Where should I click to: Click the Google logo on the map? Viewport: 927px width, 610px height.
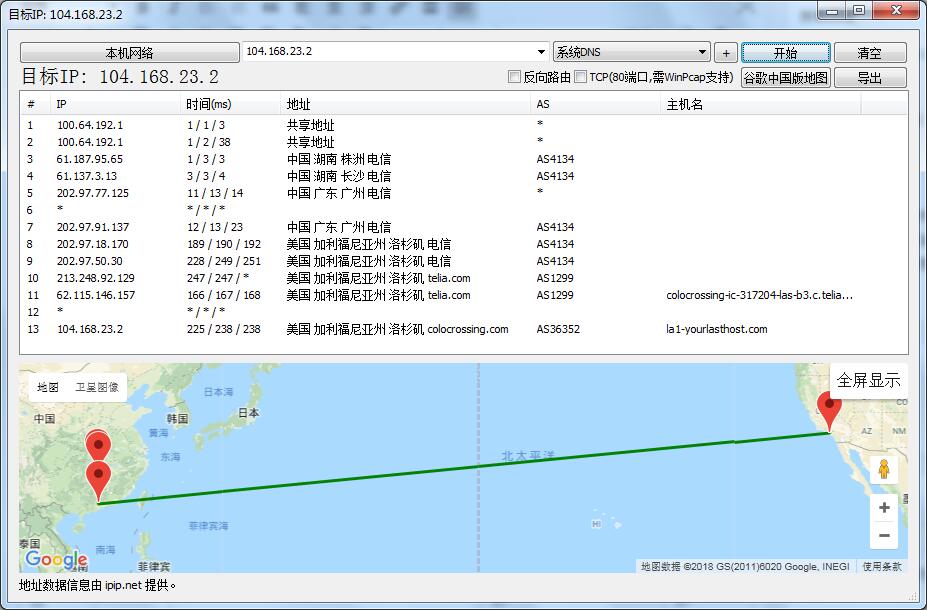tap(58, 557)
